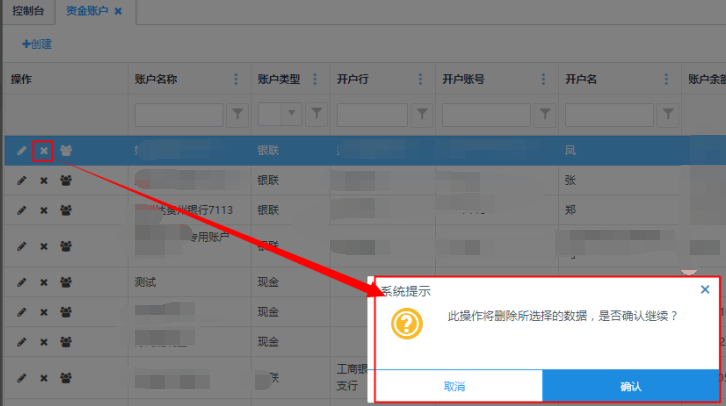Switch to the 控制台 tab
Viewport: 726px width, 406px height.
[x=28, y=11]
